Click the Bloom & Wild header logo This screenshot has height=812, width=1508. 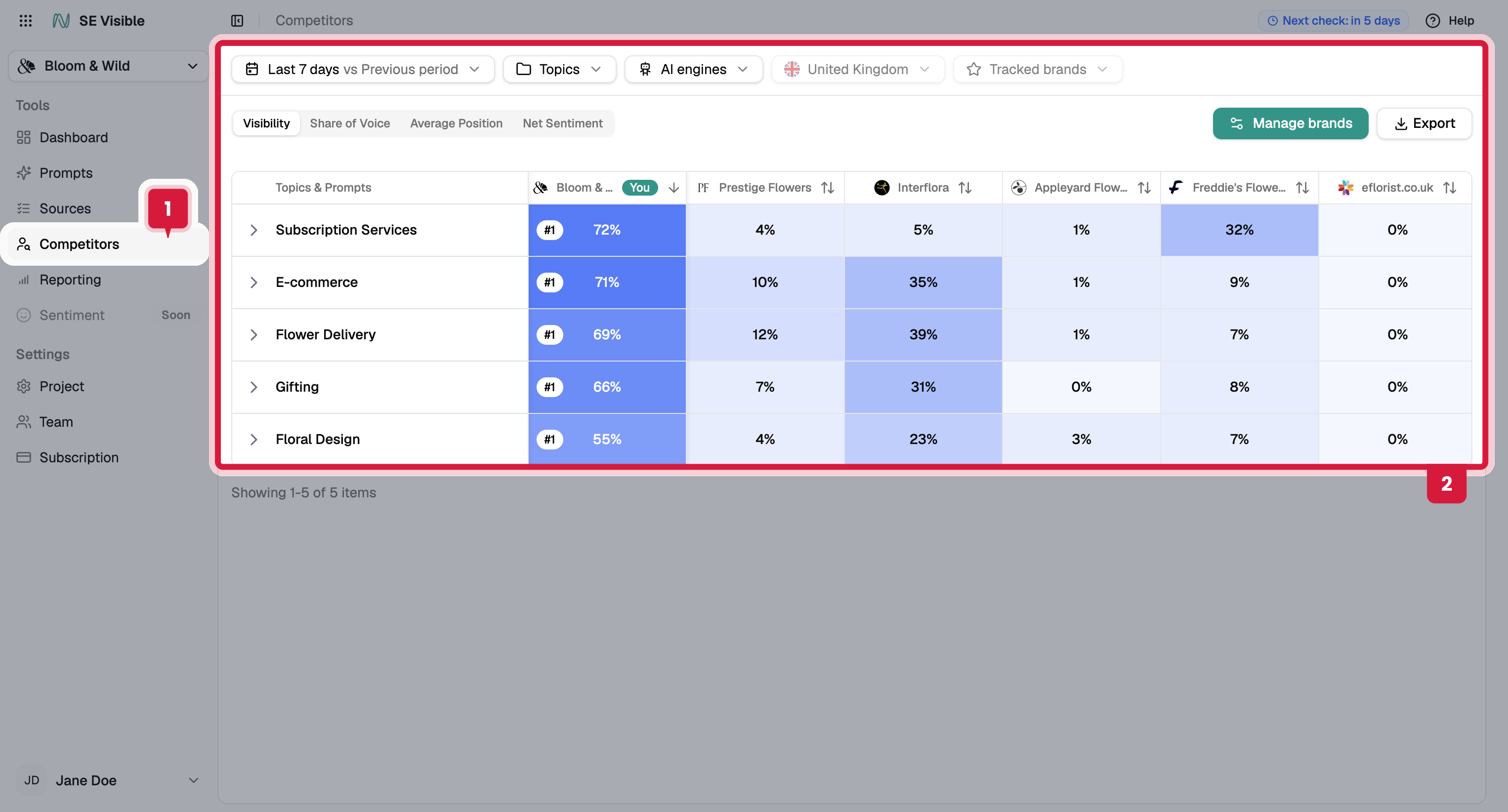541,188
